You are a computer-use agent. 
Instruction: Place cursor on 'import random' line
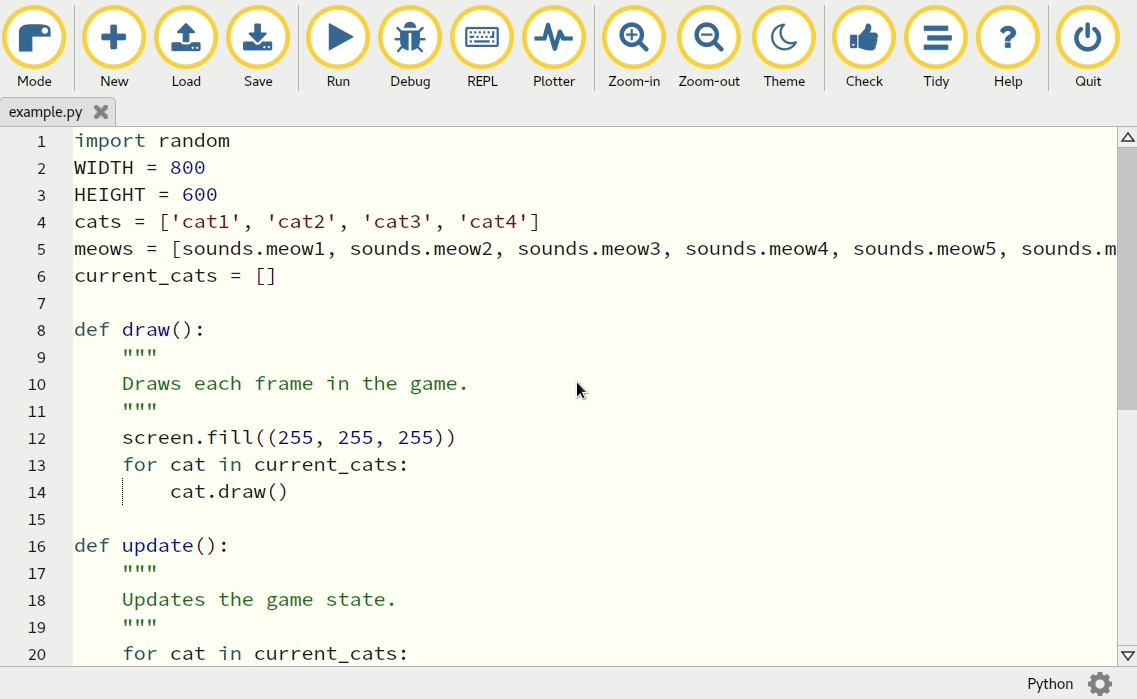[152, 141]
